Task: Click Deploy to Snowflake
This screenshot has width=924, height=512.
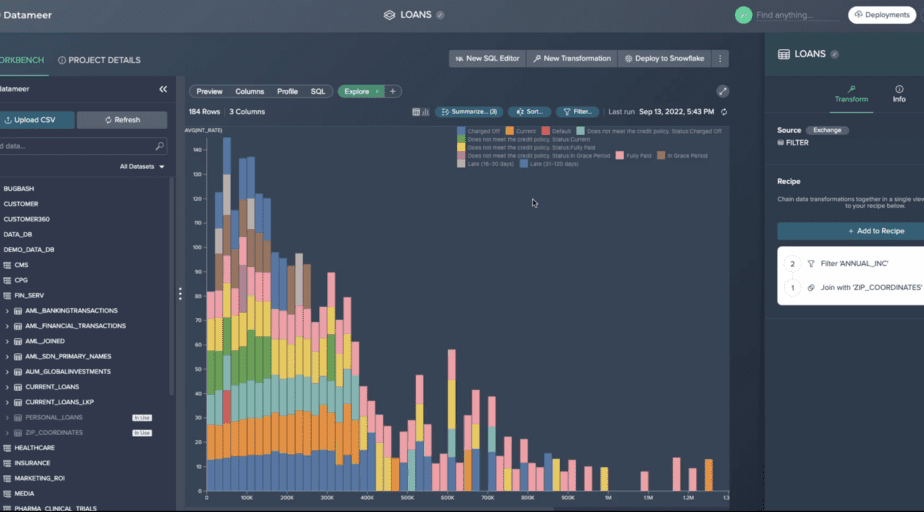Action: (665, 58)
